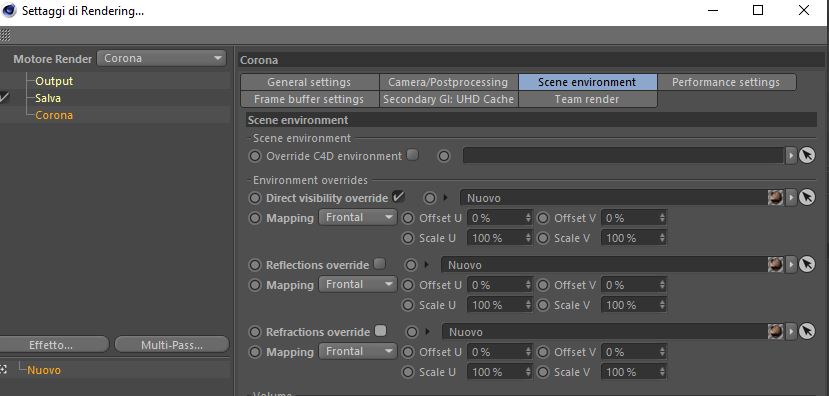
Task: Click the material sphere preview in Reflections override row
Action: click(x=776, y=264)
